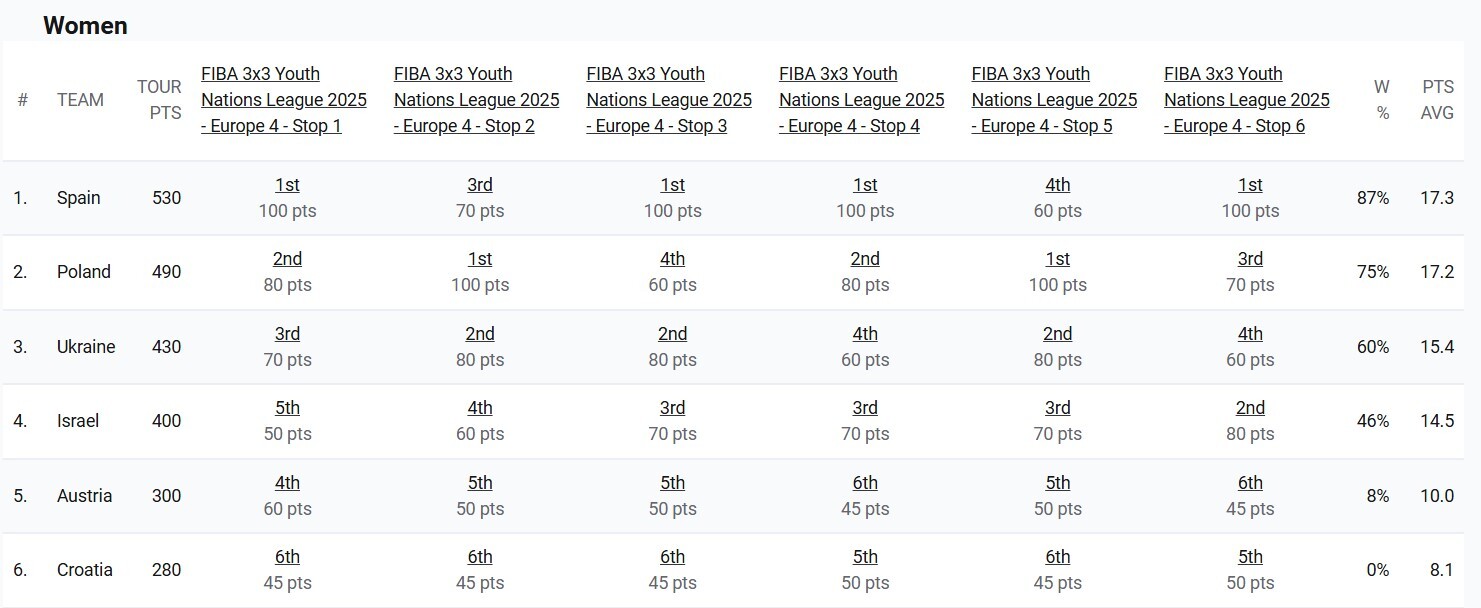Image resolution: width=1481 pixels, height=608 pixels.
Task: Click Poland's 4th place result in Stop 3
Action: [673, 259]
